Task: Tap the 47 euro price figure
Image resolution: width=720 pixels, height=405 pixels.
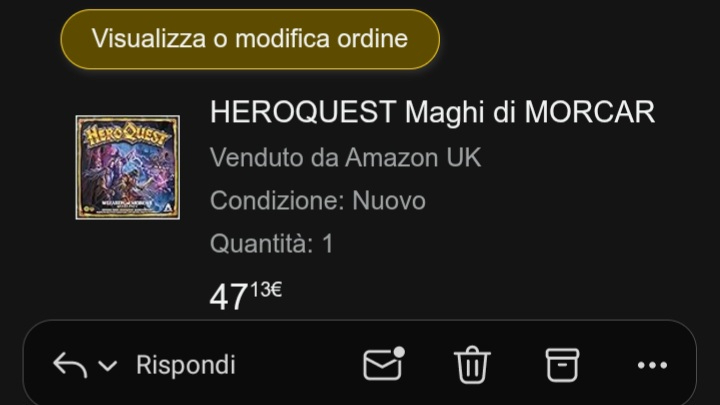Action: coord(229,297)
